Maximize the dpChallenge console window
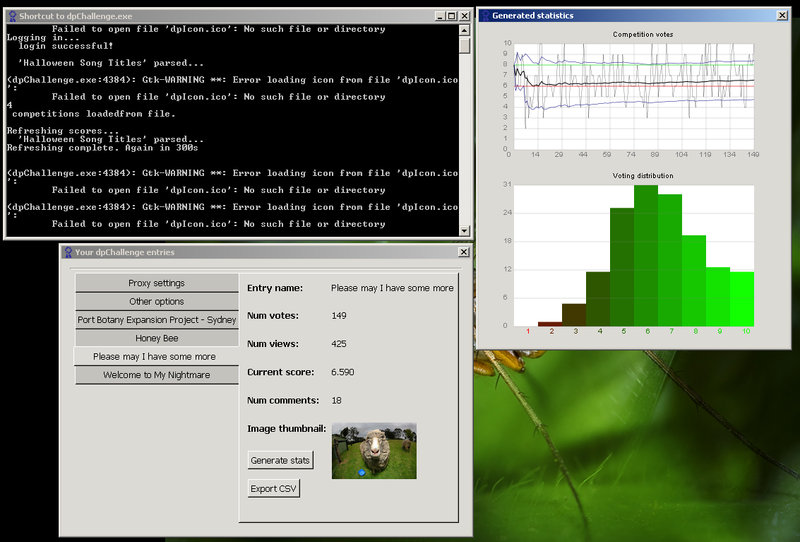This screenshot has width=800, height=542. 452,16
